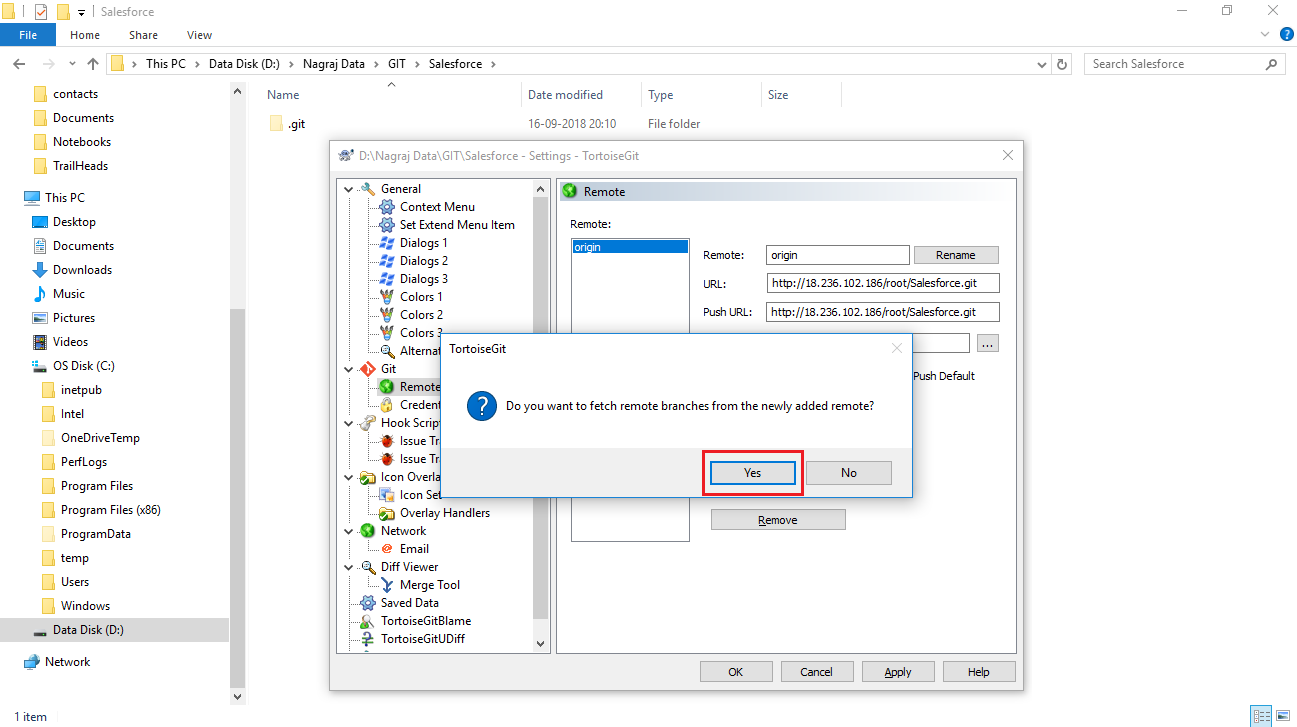Click the Network globe icon in tree
The height and width of the screenshot is (727, 1297).
[367, 531]
